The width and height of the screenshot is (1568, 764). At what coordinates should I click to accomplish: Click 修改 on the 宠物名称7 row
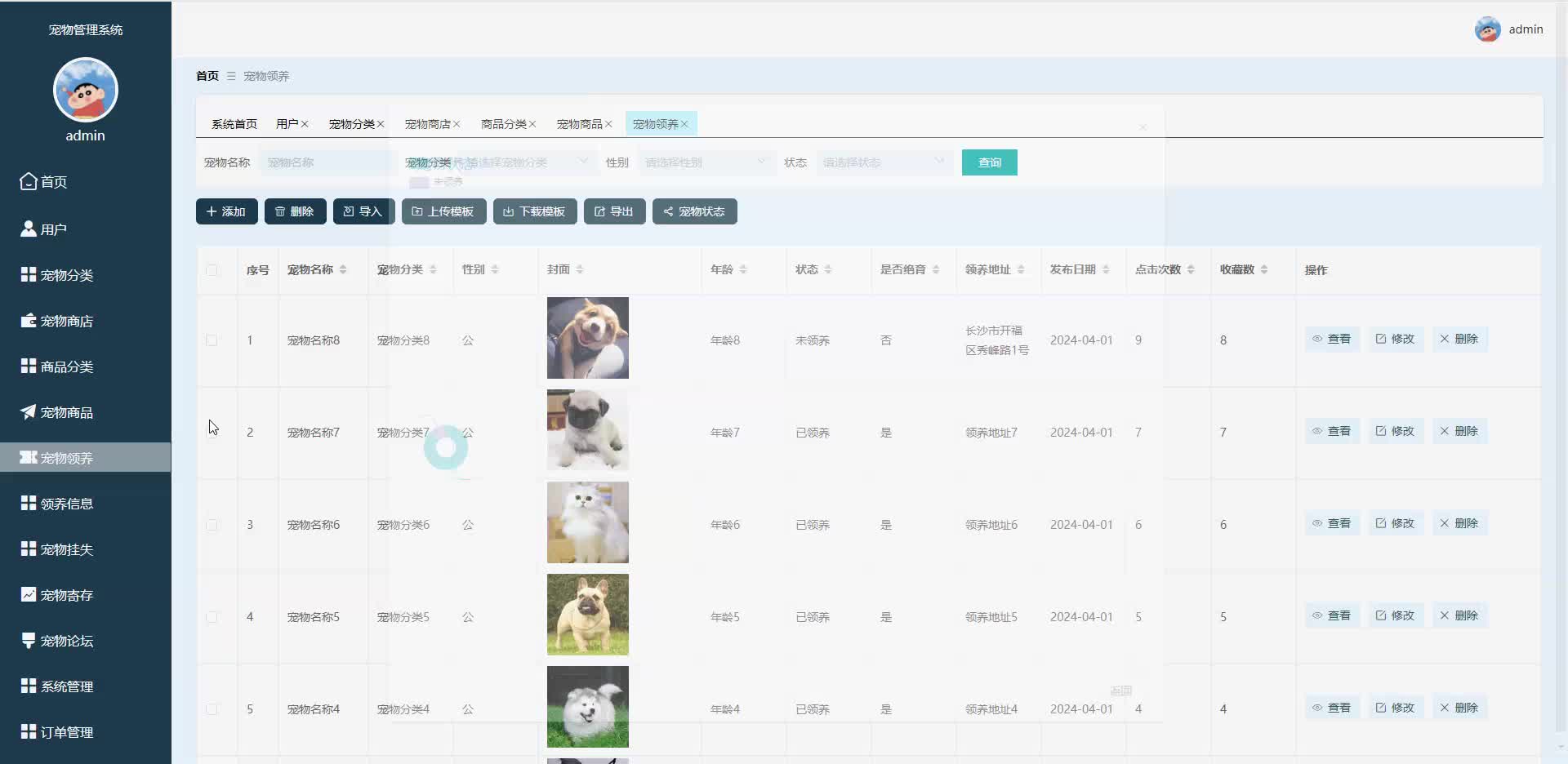pos(1395,431)
